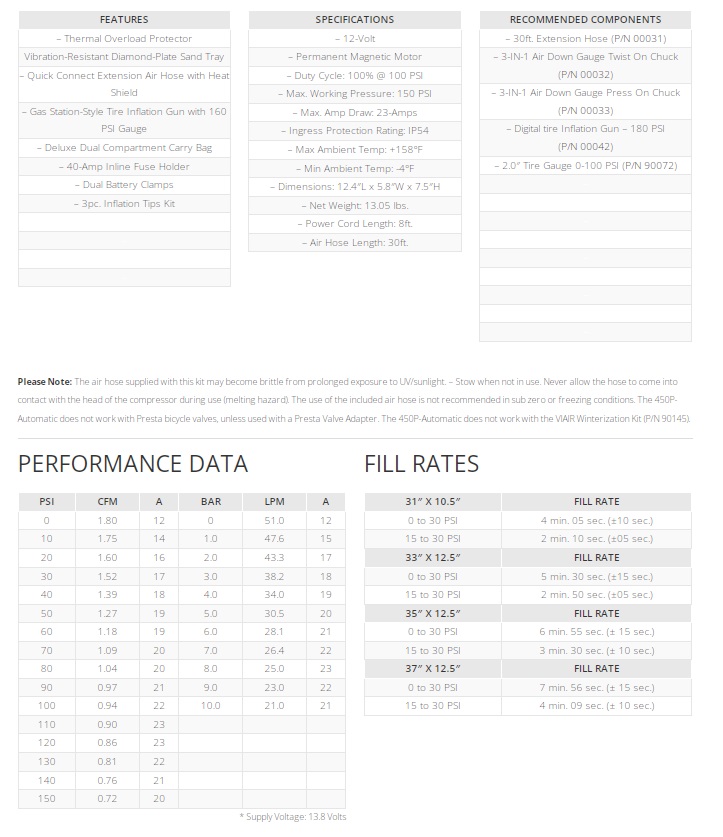
Task: Select the Dual Battery Clamps feature
Action: [124, 185]
